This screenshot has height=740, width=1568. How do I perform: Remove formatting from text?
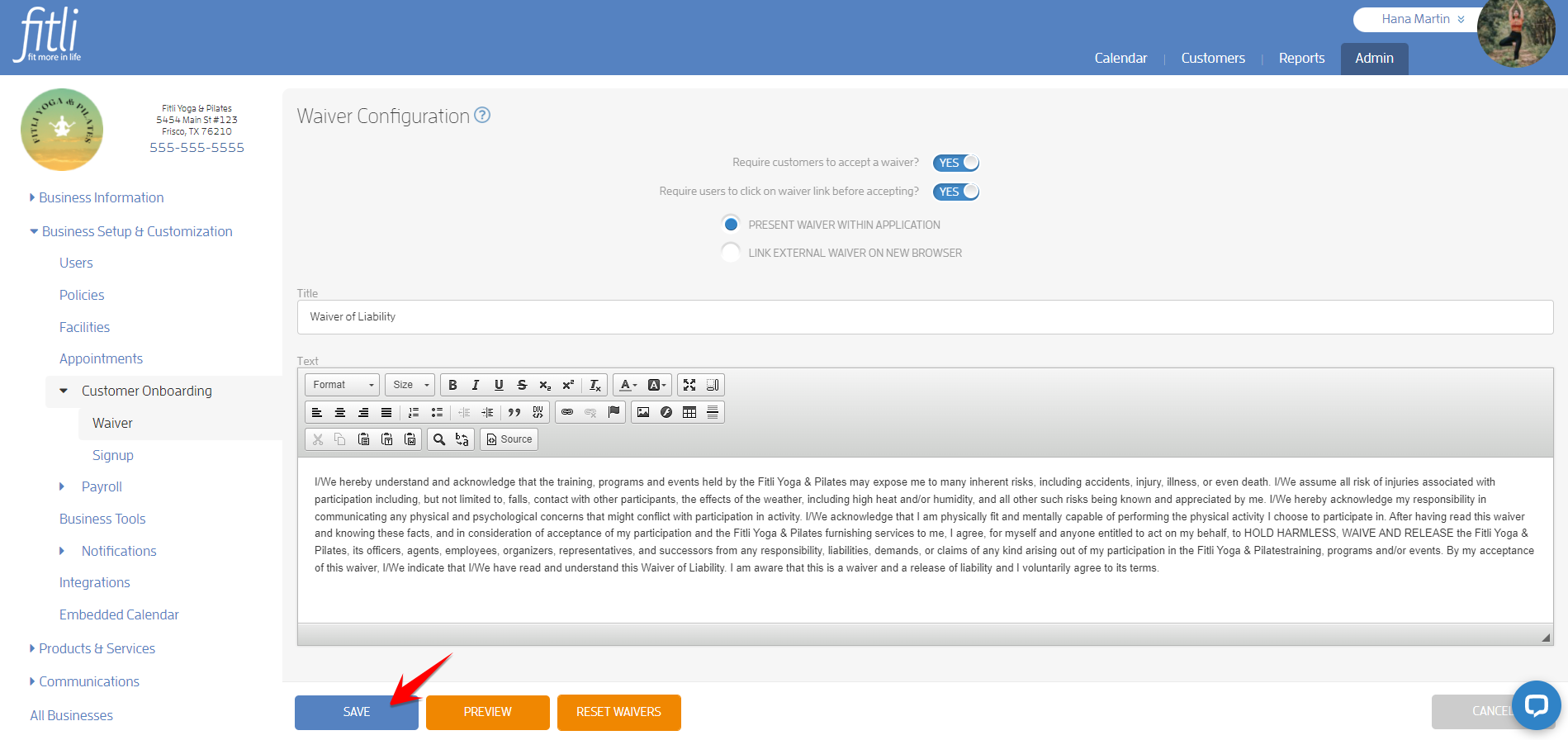(x=595, y=385)
